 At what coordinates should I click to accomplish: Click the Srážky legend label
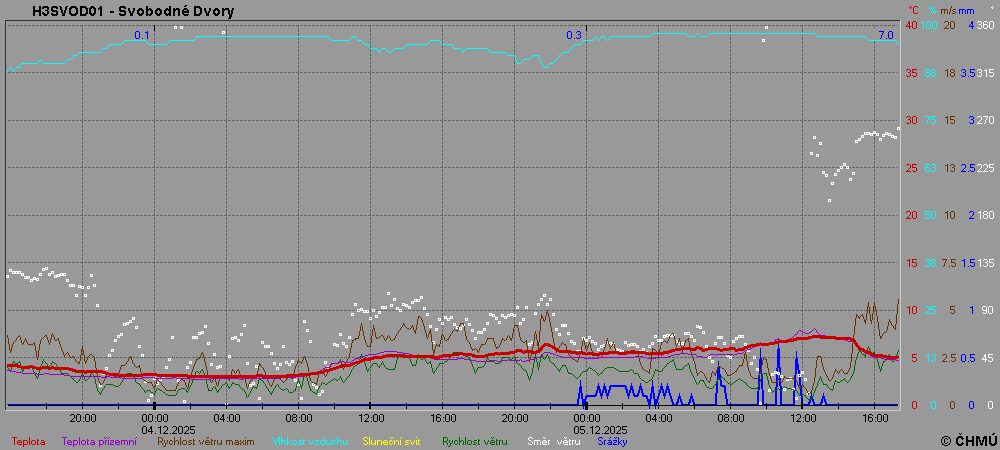coord(612,440)
